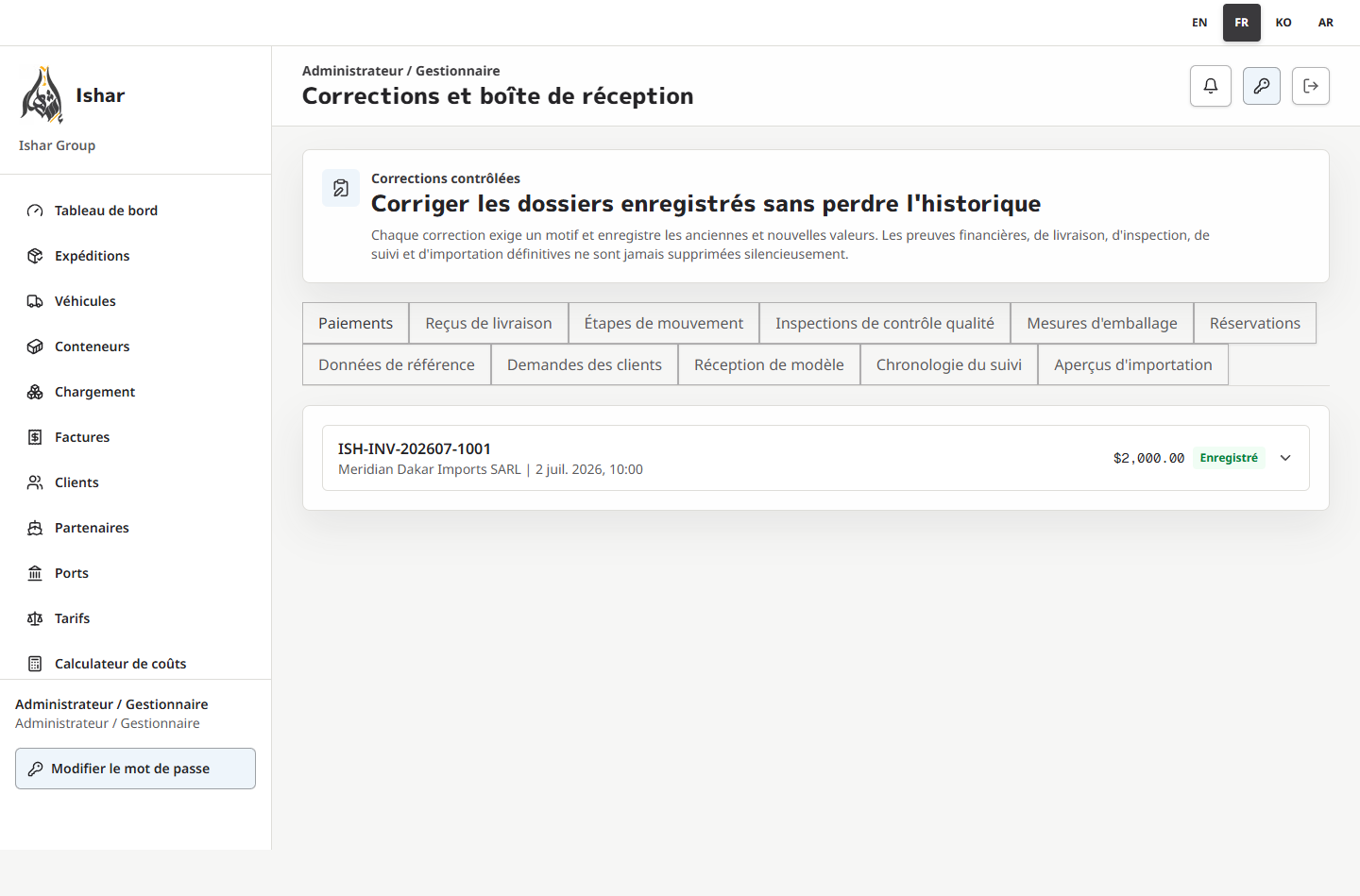This screenshot has height=896, width=1360.
Task: Click the Tarifs scales icon
Action: click(35, 618)
